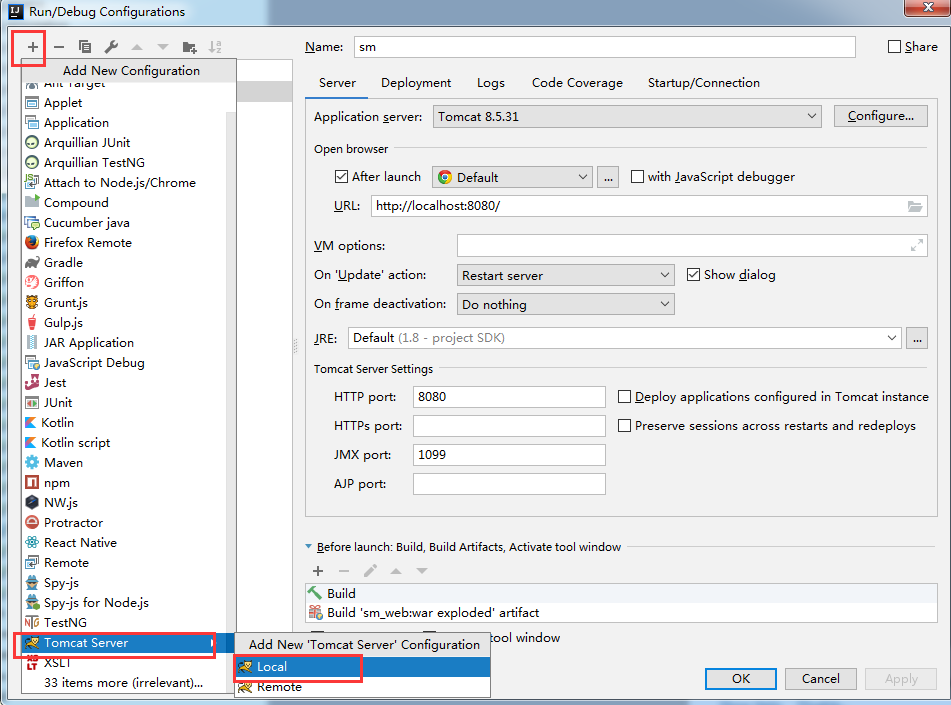Choose Local Tomcat Server configuration
The height and width of the screenshot is (705, 951).
click(x=362, y=667)
